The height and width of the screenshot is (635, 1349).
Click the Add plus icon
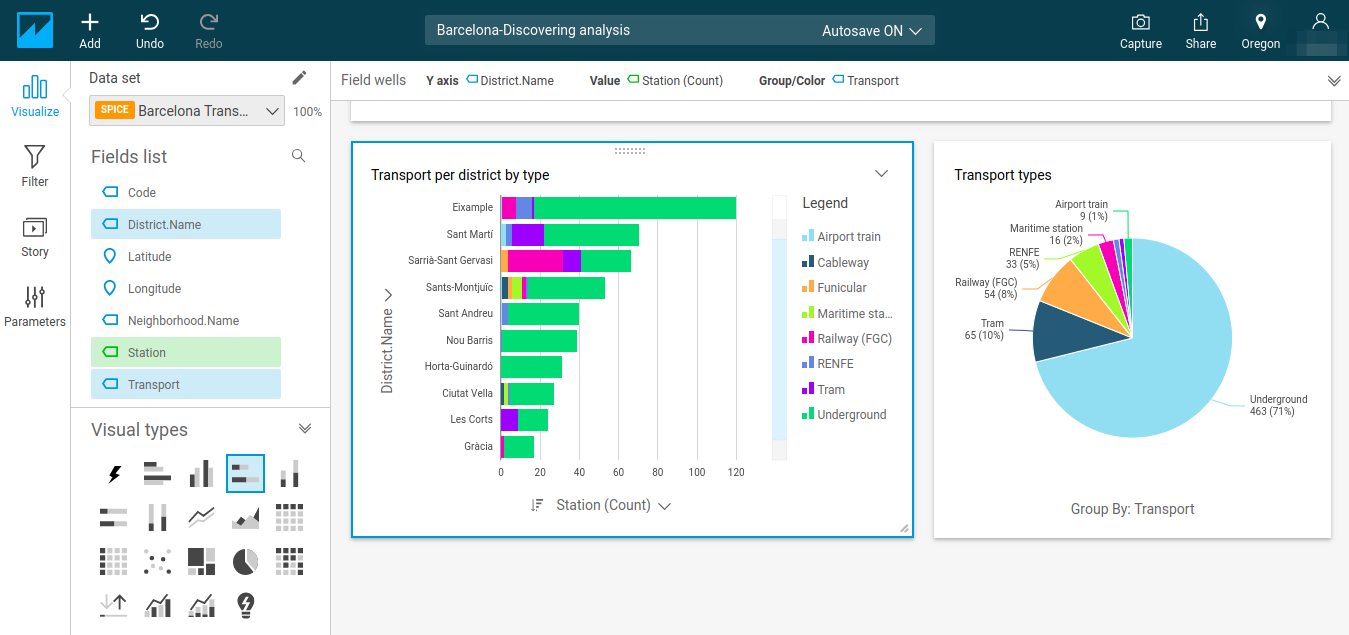click(x=90, y=22)
